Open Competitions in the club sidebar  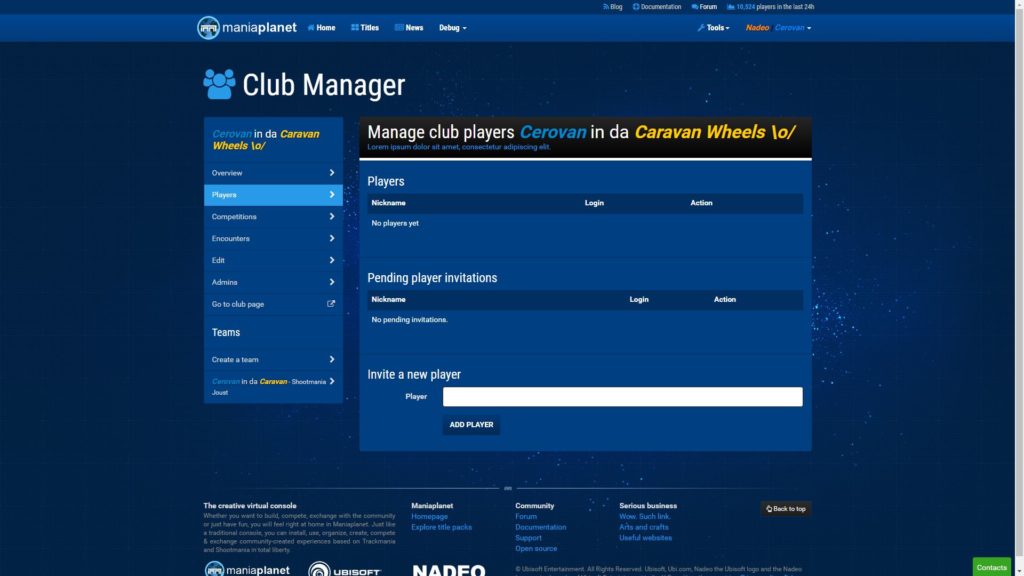[273, 217]
